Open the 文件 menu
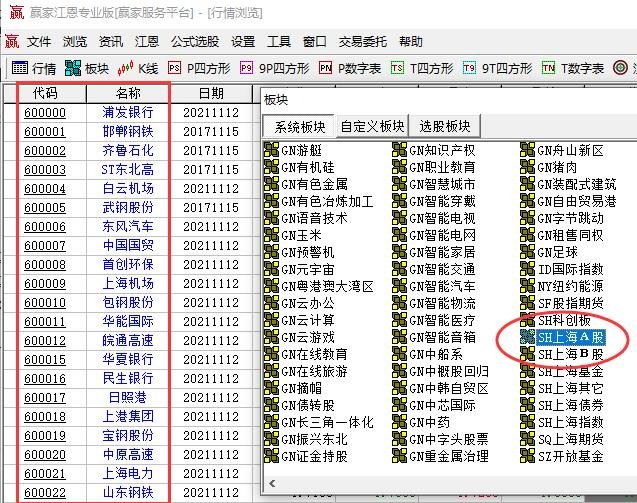Image resolution: width=637 pixels, height=503 pixels. pyautogui.click(x=39, y=41)
